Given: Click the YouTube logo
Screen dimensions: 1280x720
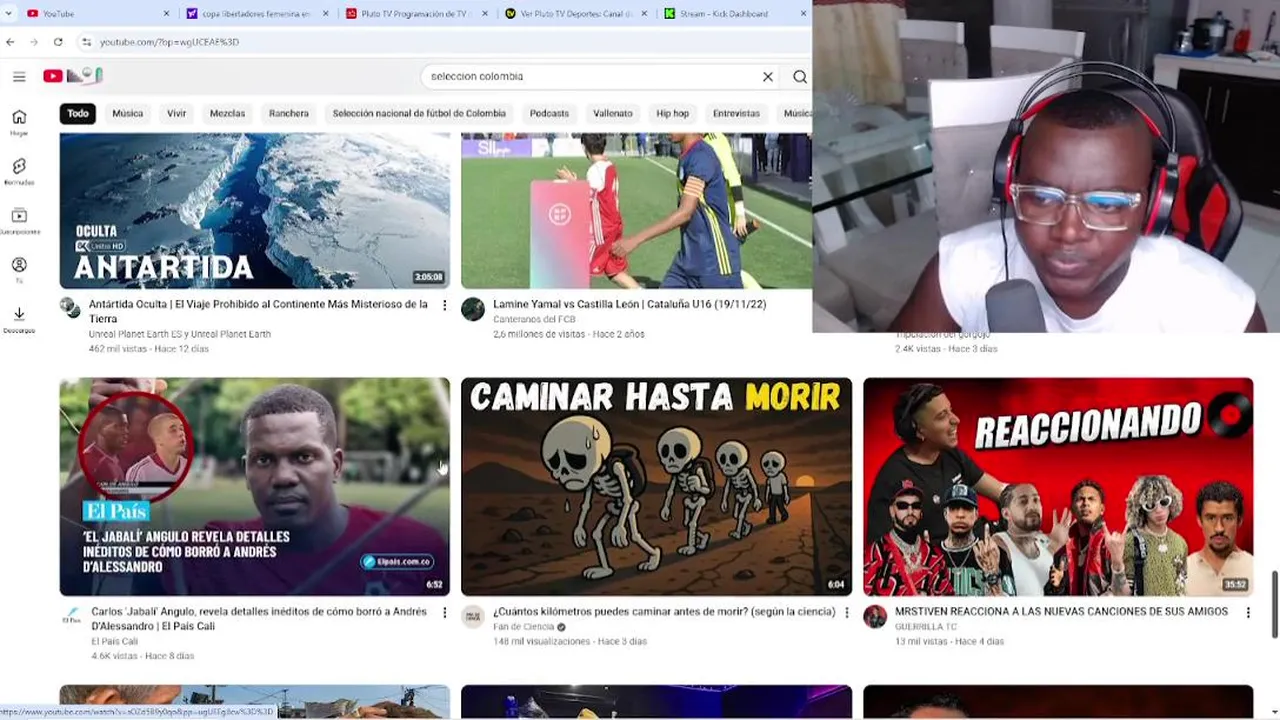Looking at the screenshot, I should point(73,76).
